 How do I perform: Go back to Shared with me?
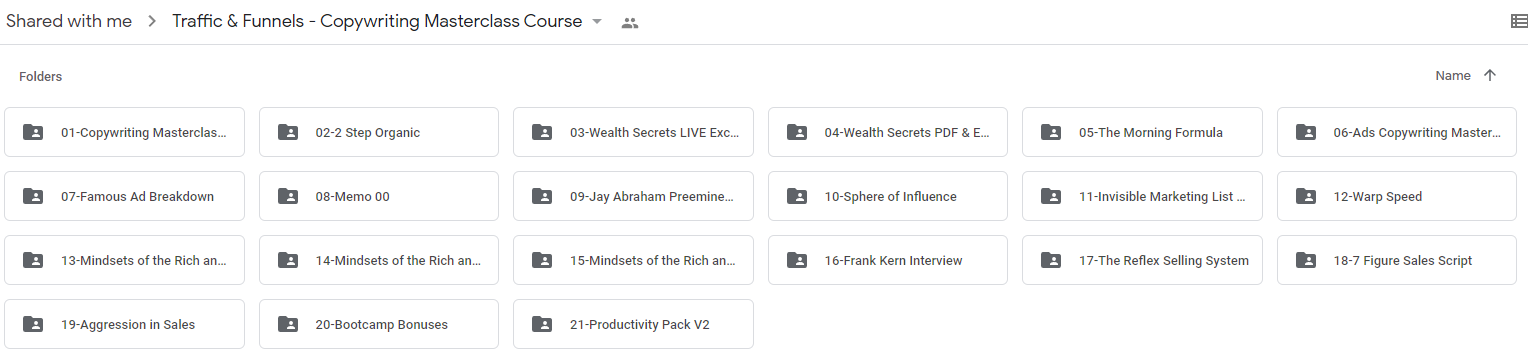69,21
